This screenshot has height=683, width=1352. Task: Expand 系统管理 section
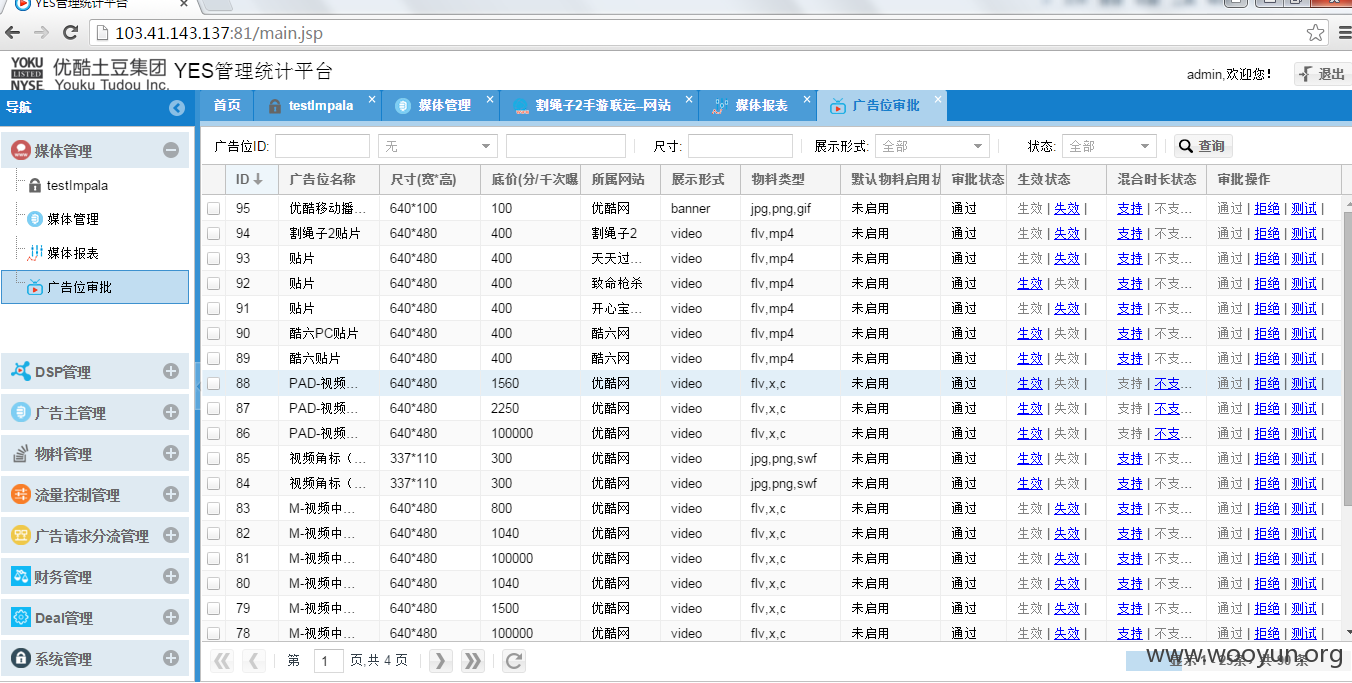[x=171, y=658]
